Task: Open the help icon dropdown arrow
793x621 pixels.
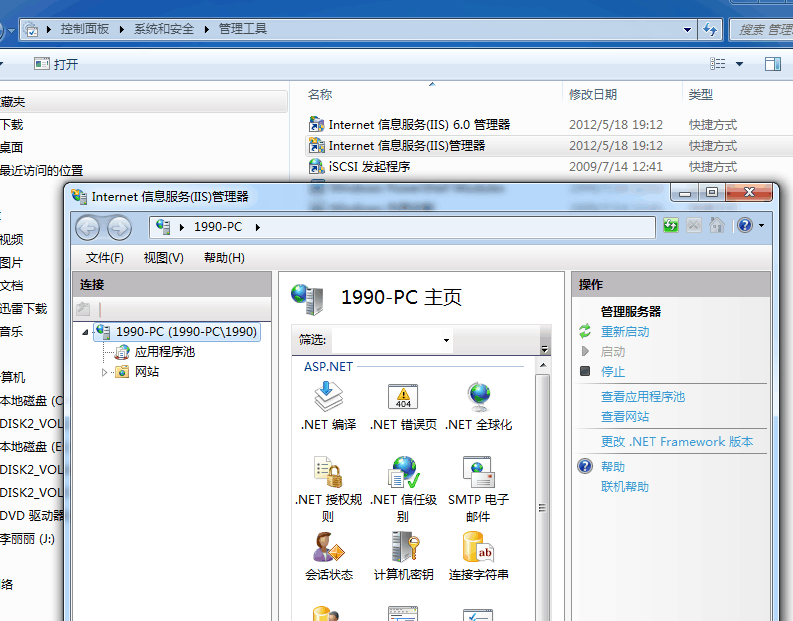Action: pos(762,227)
